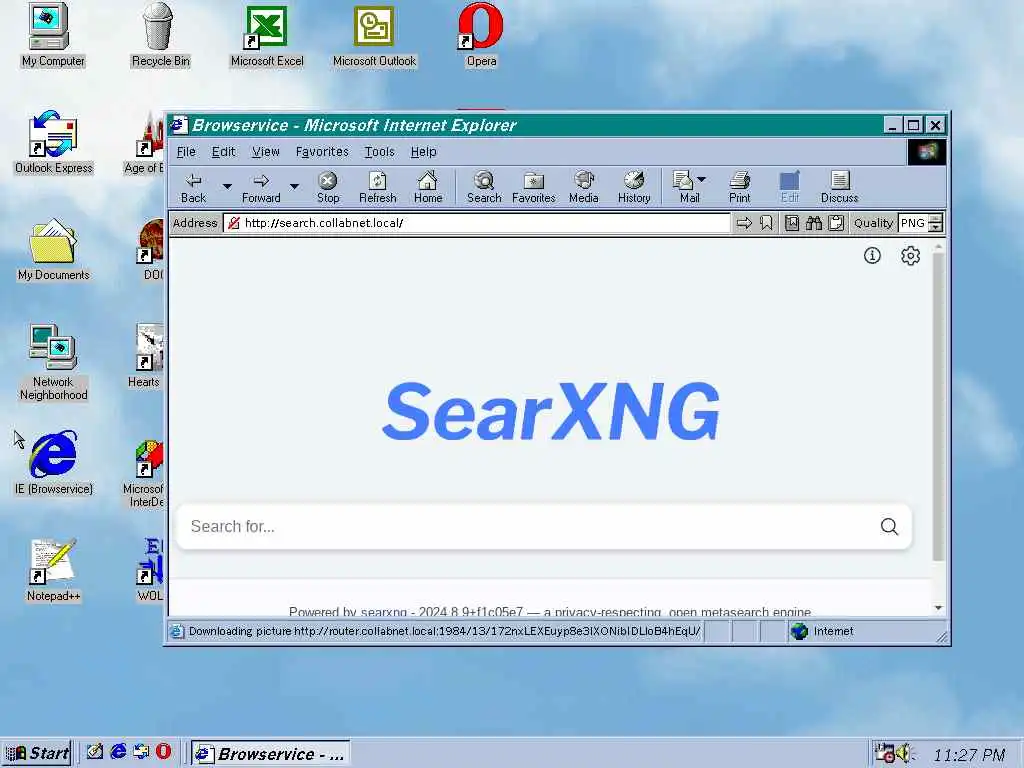Select the My Documents folder icon
1024x768 pixels.
point(54,249)
